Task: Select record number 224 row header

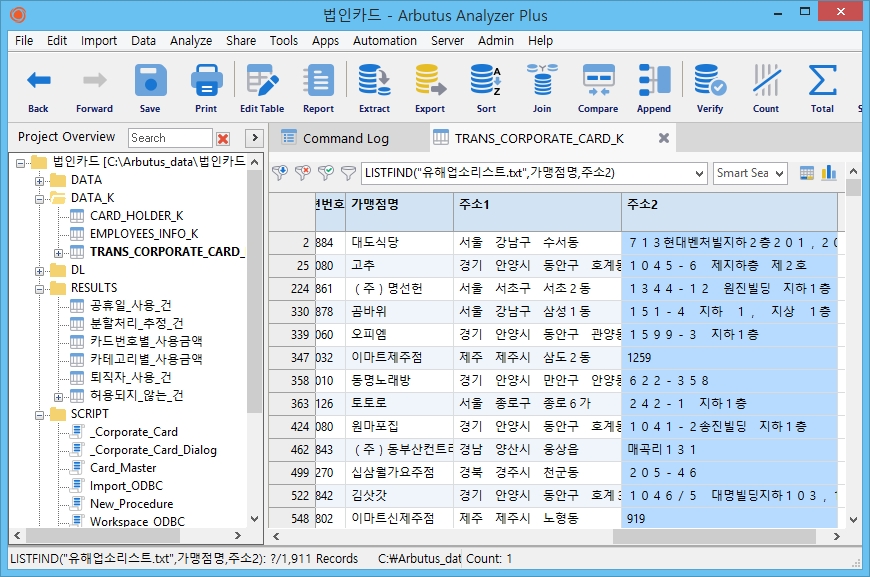Action: point(292,288)
